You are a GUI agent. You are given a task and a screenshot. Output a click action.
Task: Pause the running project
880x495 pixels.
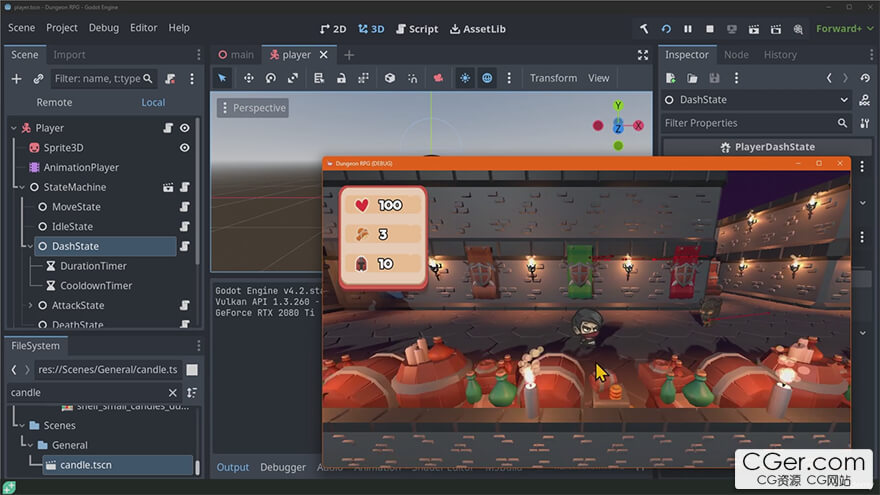pos(688,29)
